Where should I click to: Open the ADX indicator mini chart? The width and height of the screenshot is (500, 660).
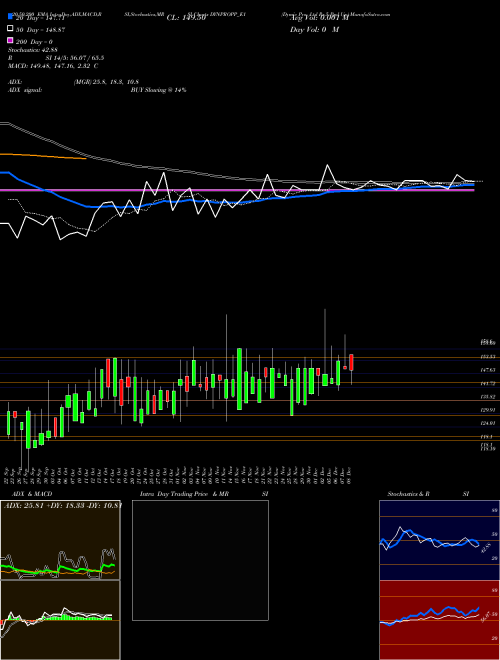60,540
